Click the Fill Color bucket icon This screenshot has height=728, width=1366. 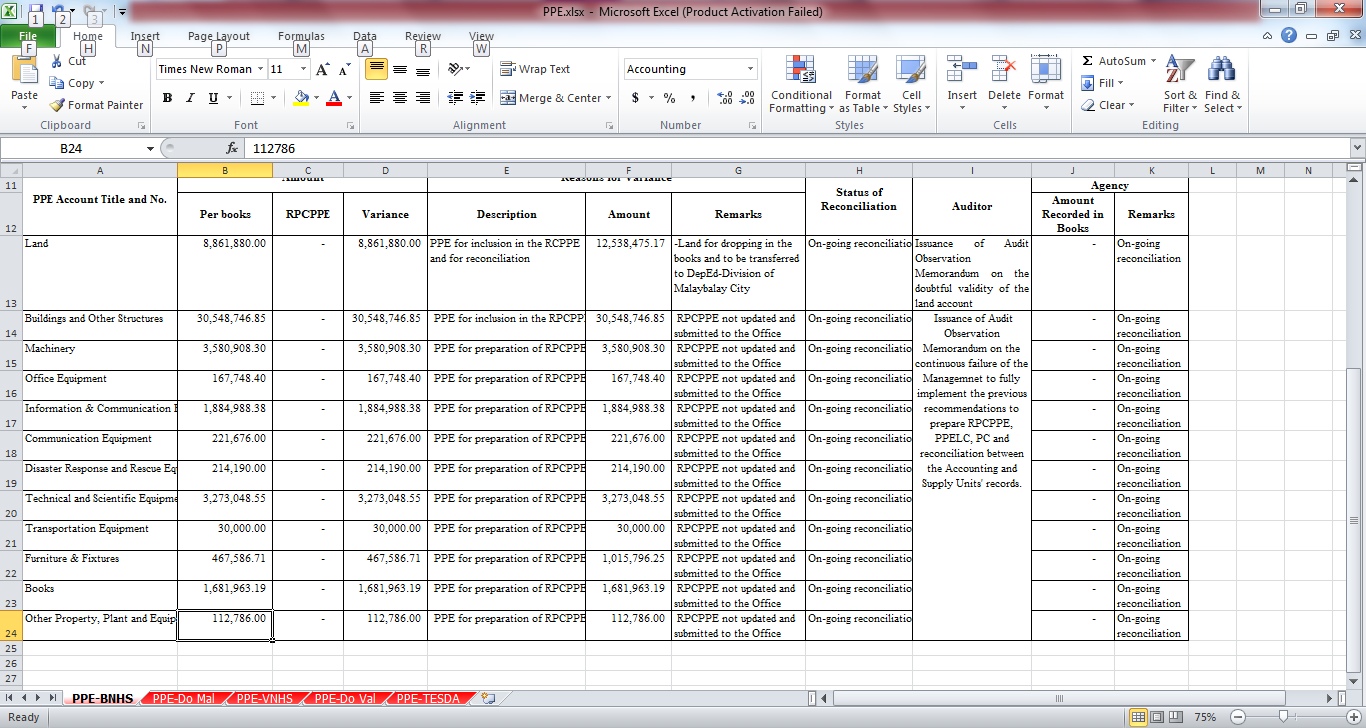[301, 98]
